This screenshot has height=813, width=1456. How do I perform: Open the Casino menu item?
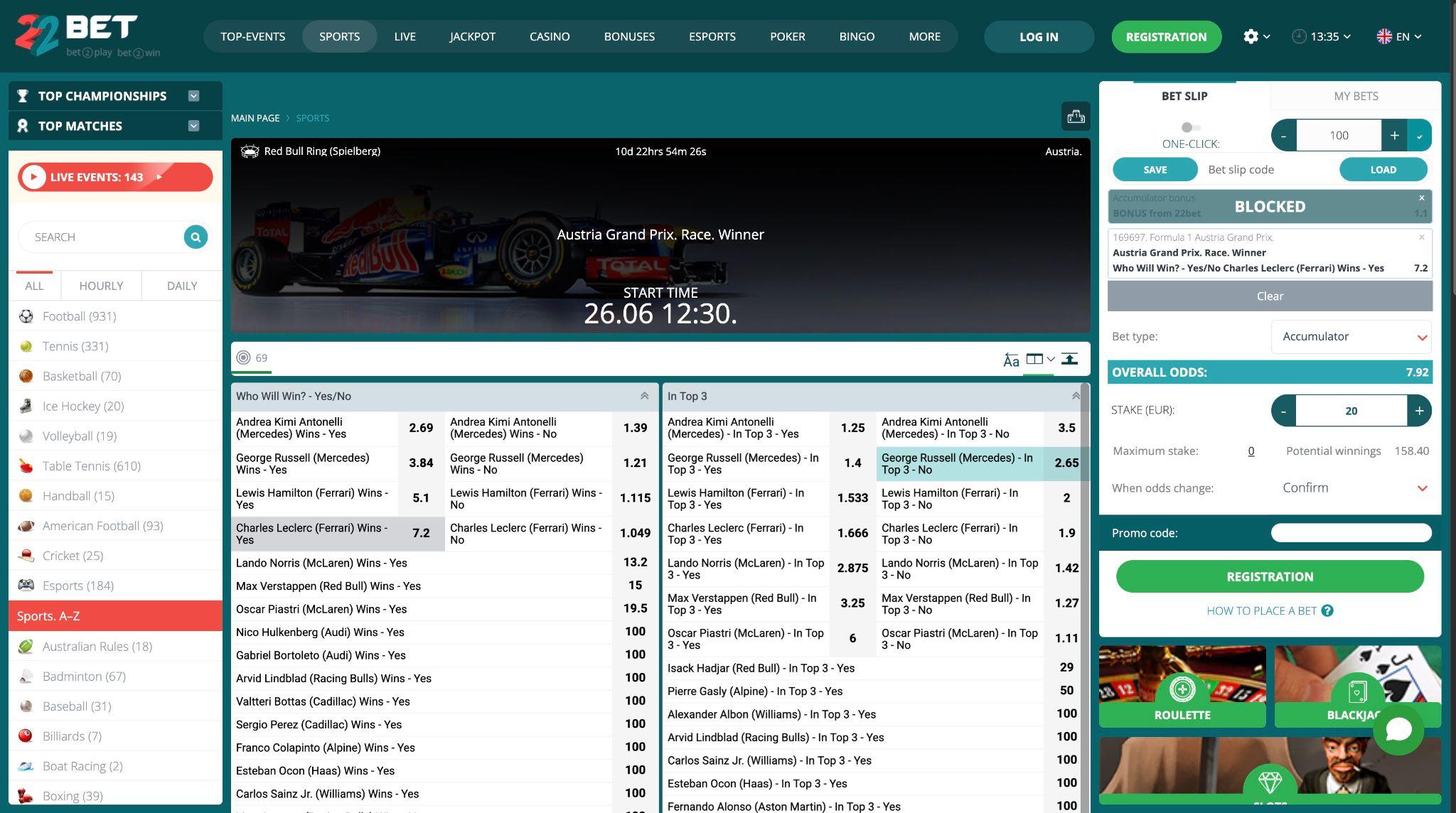550,36
